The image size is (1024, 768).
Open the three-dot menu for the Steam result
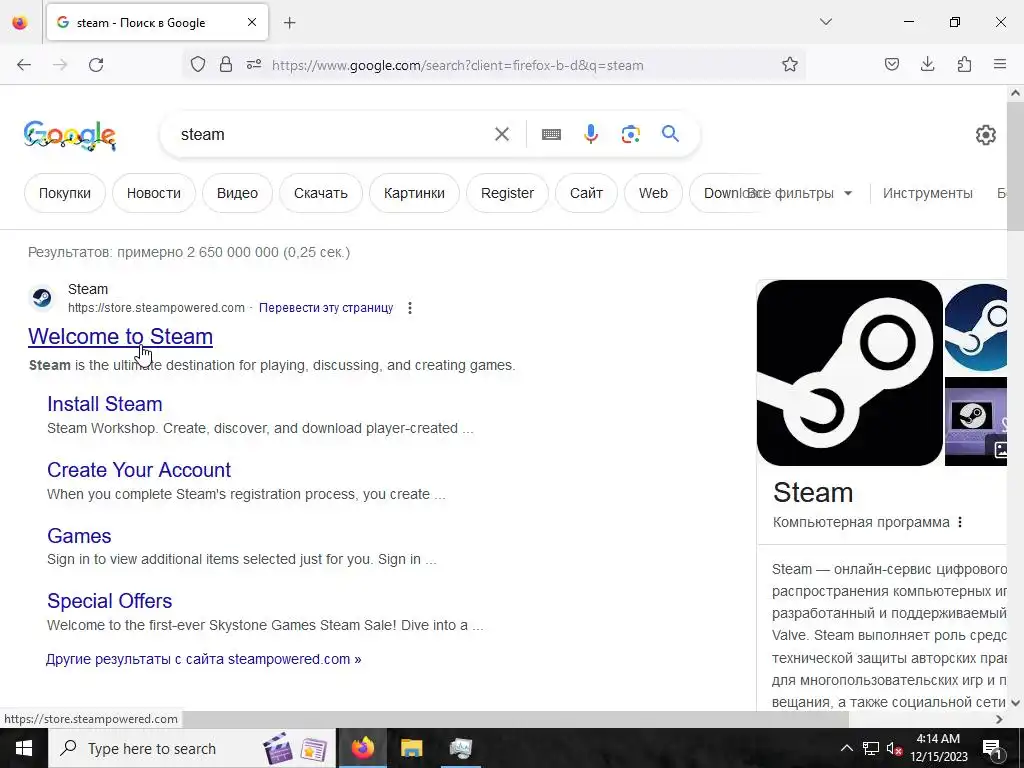(x=409, y=308)
